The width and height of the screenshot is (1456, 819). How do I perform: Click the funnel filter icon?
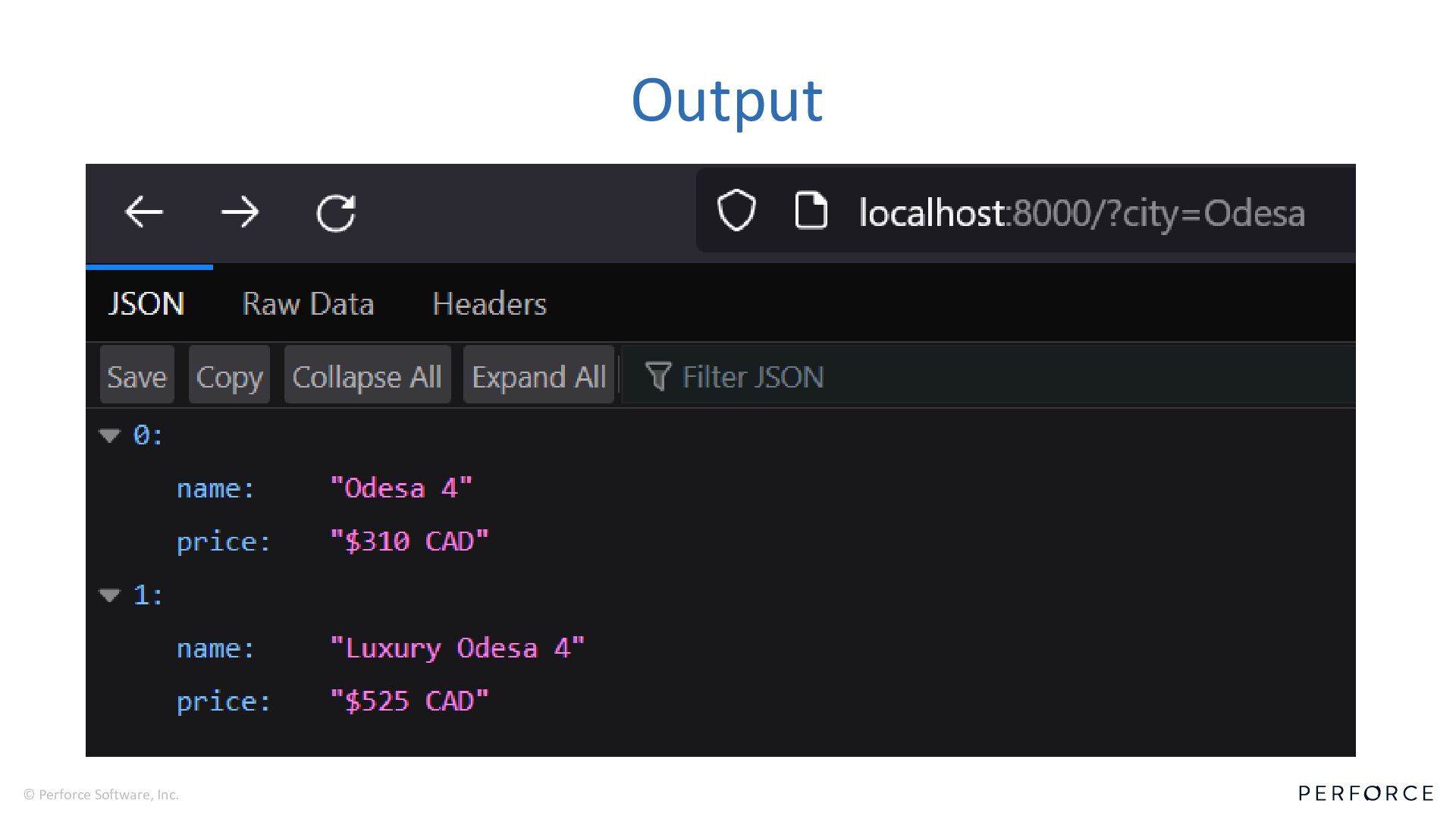coord(657,376)
